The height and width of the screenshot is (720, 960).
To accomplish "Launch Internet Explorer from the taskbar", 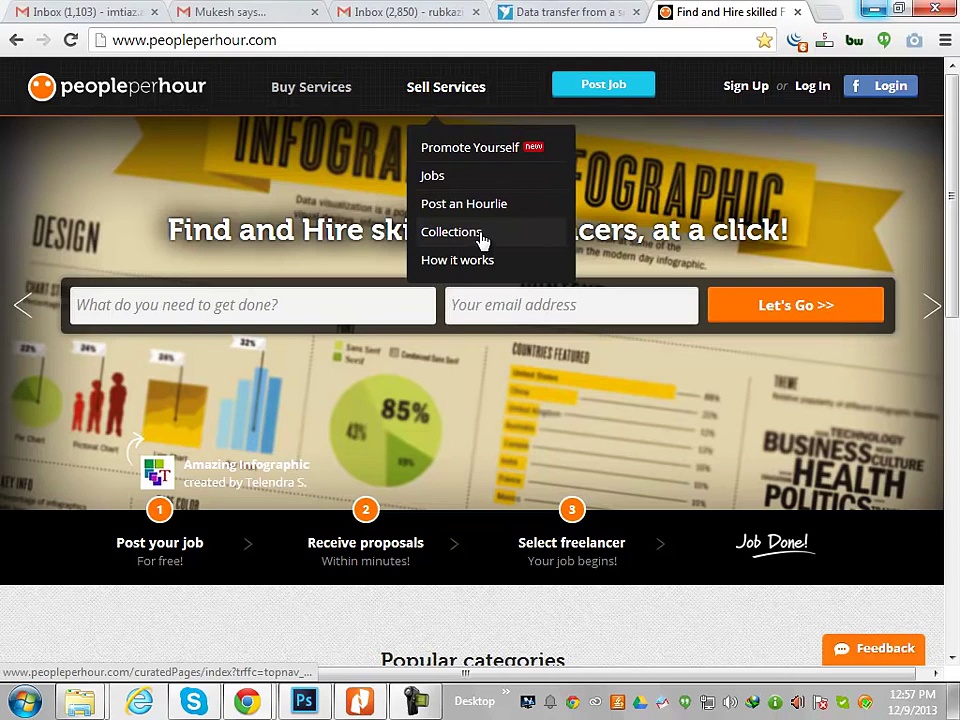I will tap(138, 702).
